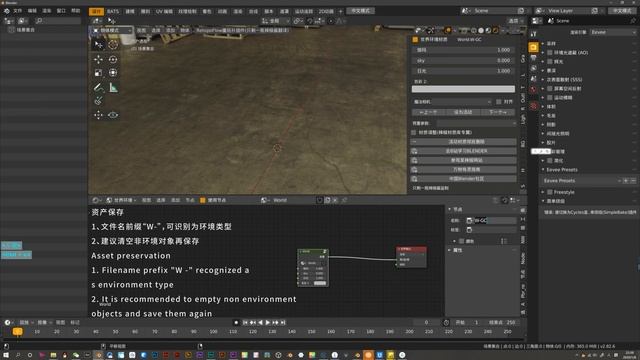640x360 pixels.
Task: Open the shader type World dropdown
Action: tap(121, 200)
